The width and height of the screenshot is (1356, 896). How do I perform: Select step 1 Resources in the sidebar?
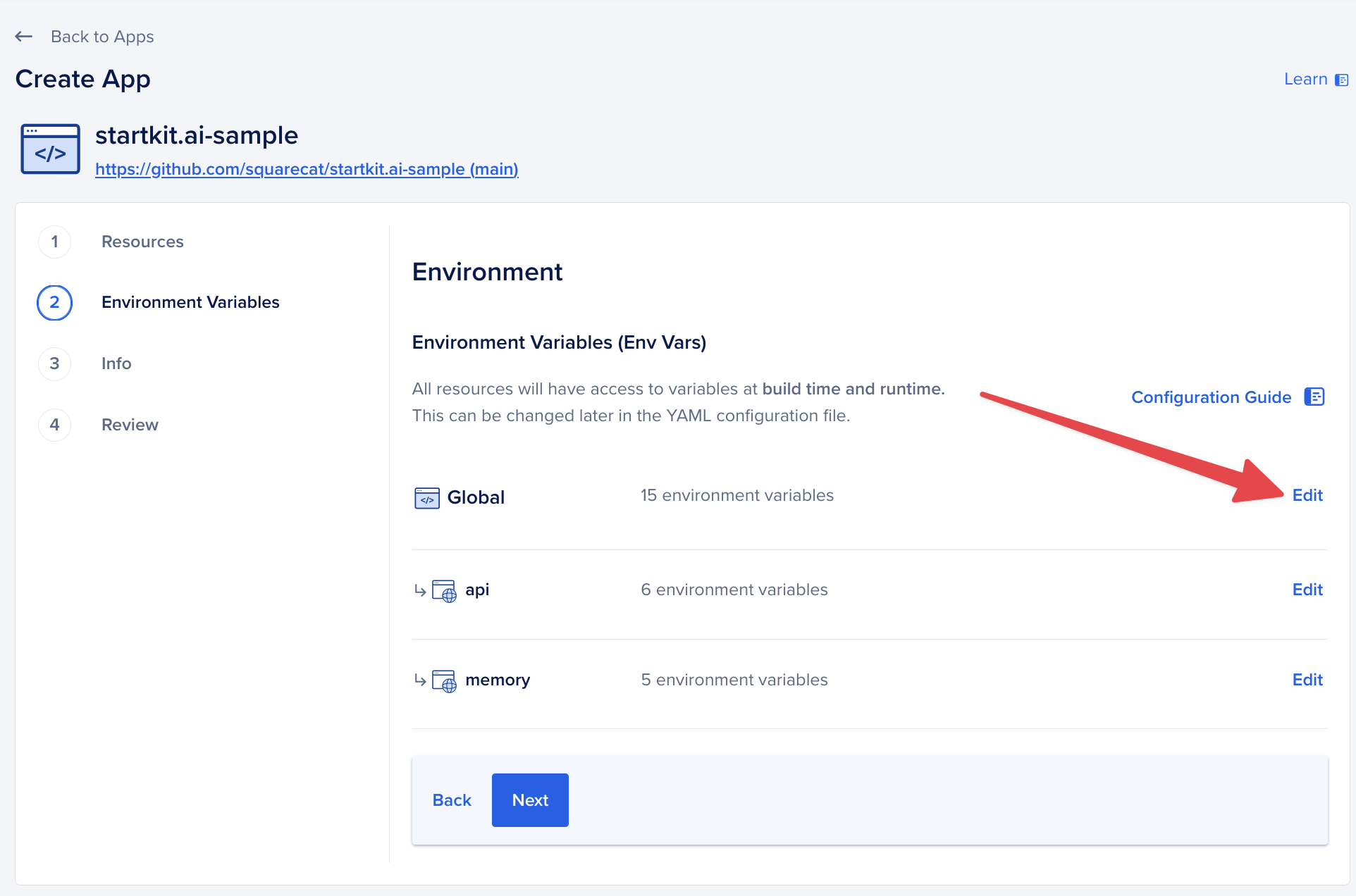tap(142, 242)
